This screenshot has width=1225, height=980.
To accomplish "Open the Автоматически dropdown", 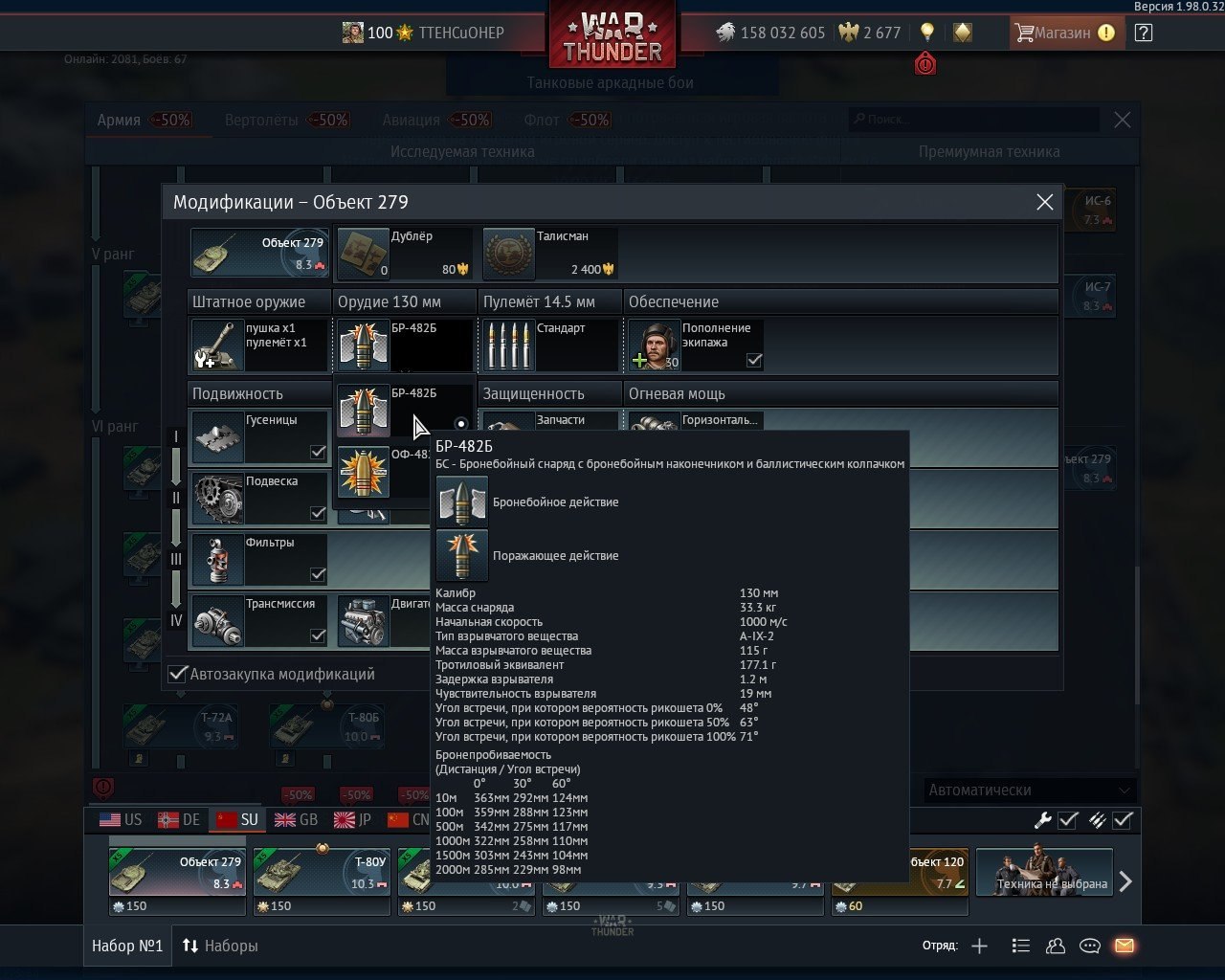I will tap(1029, 790).
